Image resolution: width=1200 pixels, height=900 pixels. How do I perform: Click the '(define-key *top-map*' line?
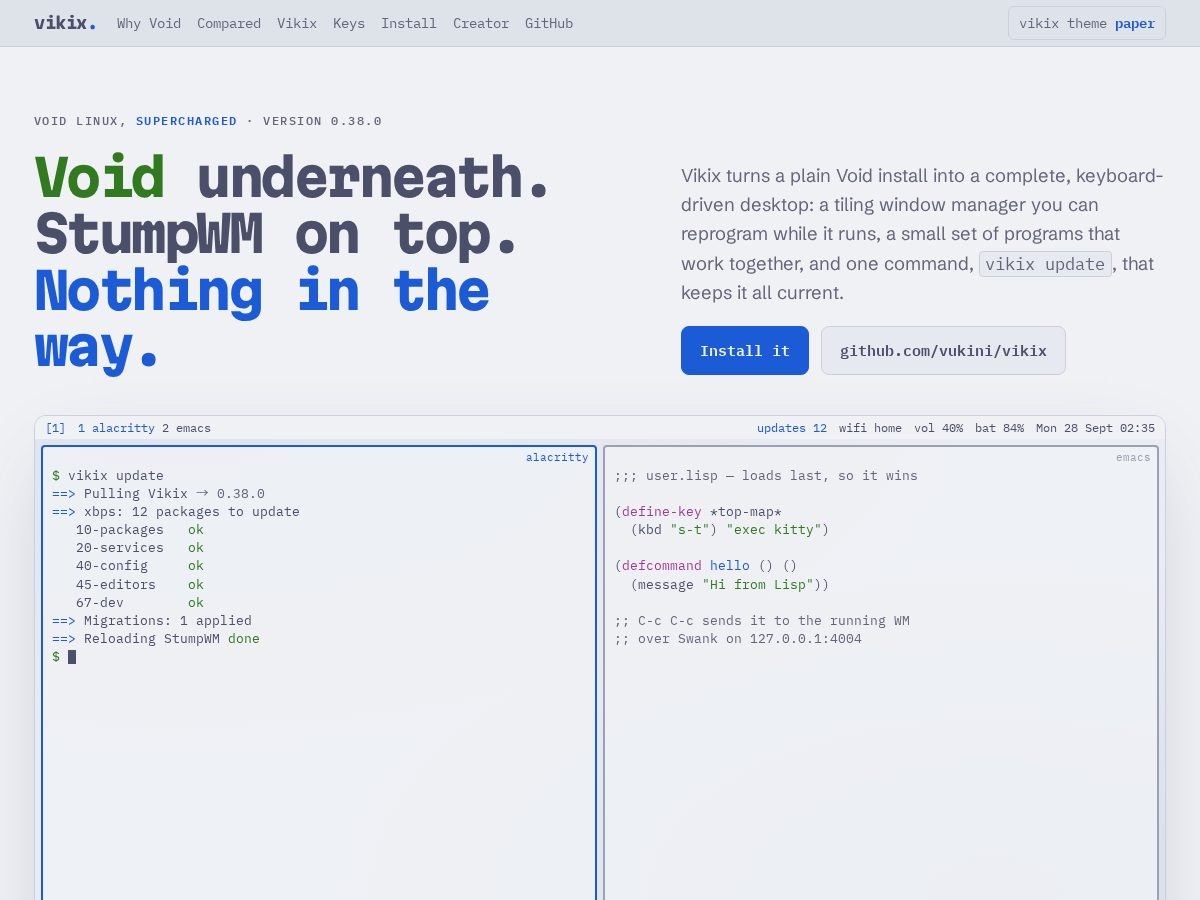coord(698,512)
